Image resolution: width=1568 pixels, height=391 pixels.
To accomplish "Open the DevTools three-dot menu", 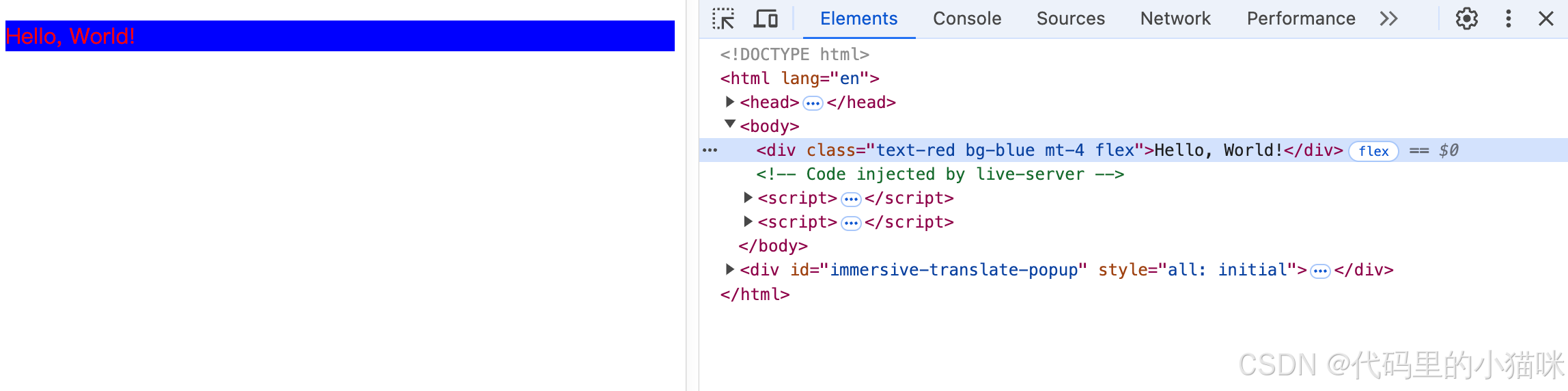I will [x=1509, y=18].
